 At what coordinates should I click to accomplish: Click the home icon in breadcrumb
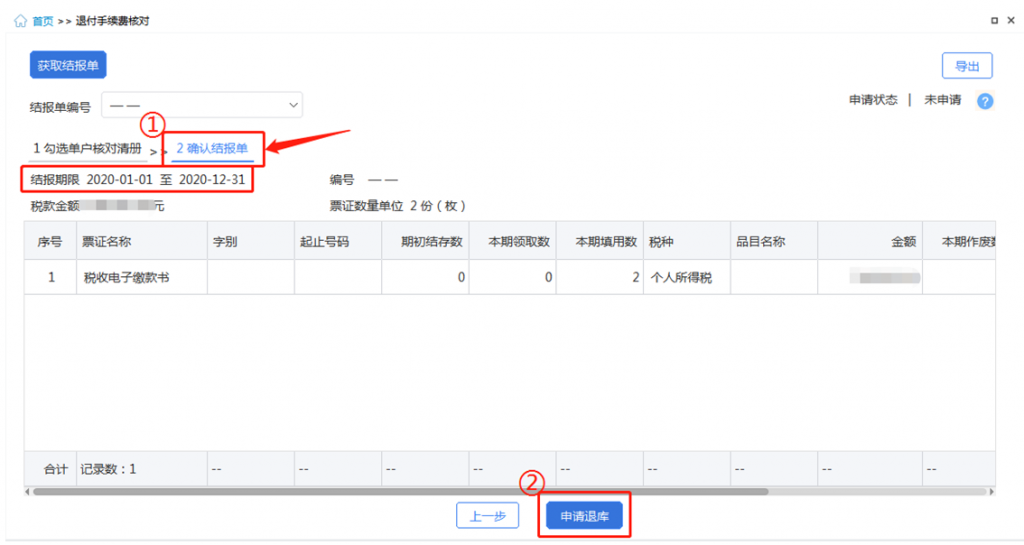[x=20, y=21]
